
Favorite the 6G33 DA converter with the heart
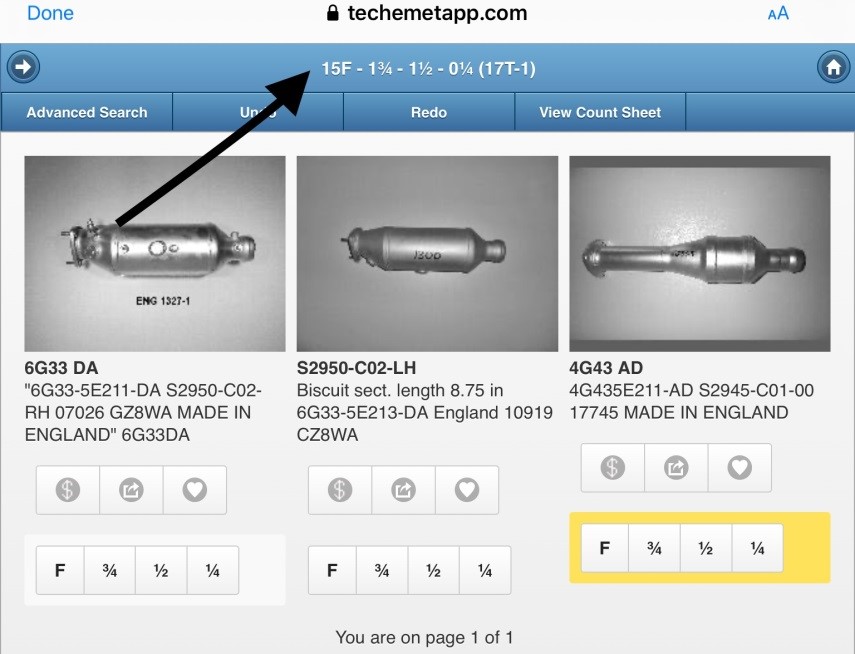[x=195, y=490]
